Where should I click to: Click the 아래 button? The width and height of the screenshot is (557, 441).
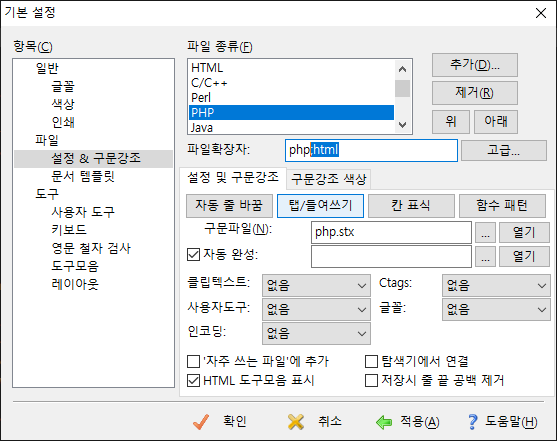[x=496, y=122]
